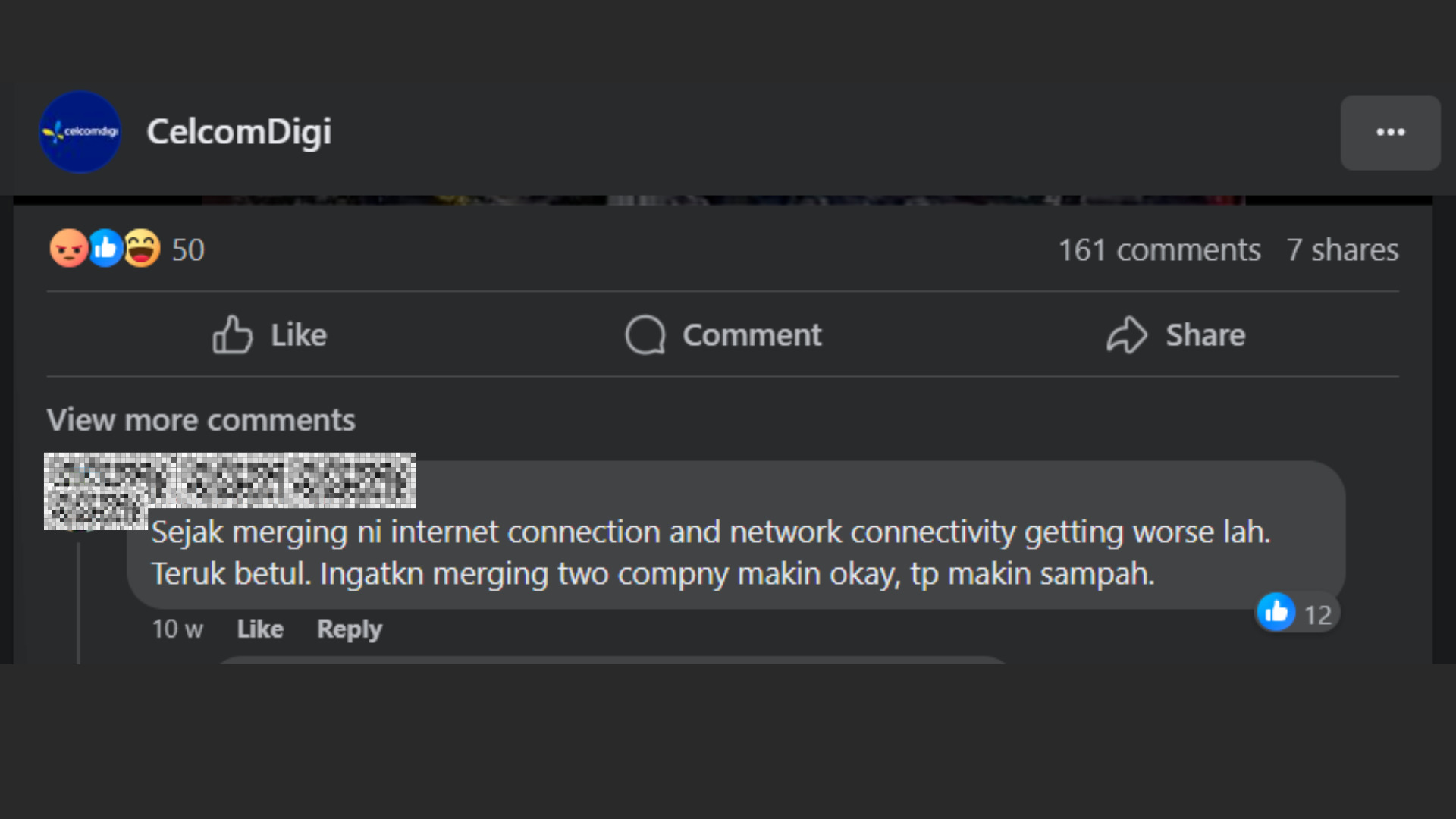This screenshot has height=819, width=1456.
Task: Click the speech bubble comment icon
Action: point(645,335)
